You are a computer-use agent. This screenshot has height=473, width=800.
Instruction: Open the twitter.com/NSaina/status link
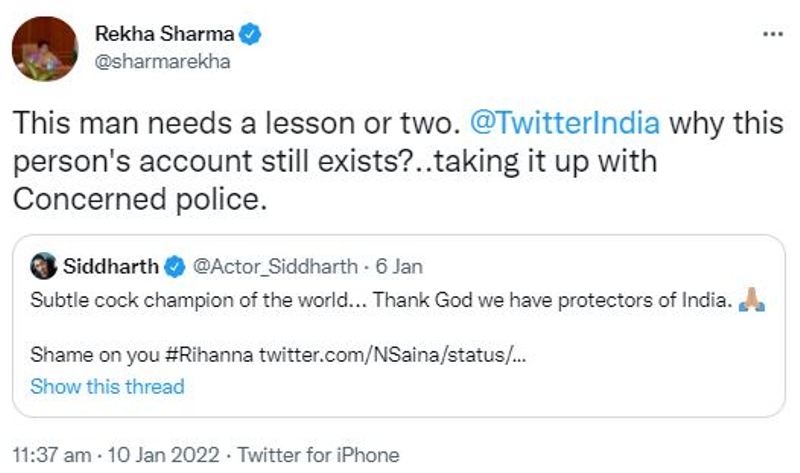coord(393,354)
